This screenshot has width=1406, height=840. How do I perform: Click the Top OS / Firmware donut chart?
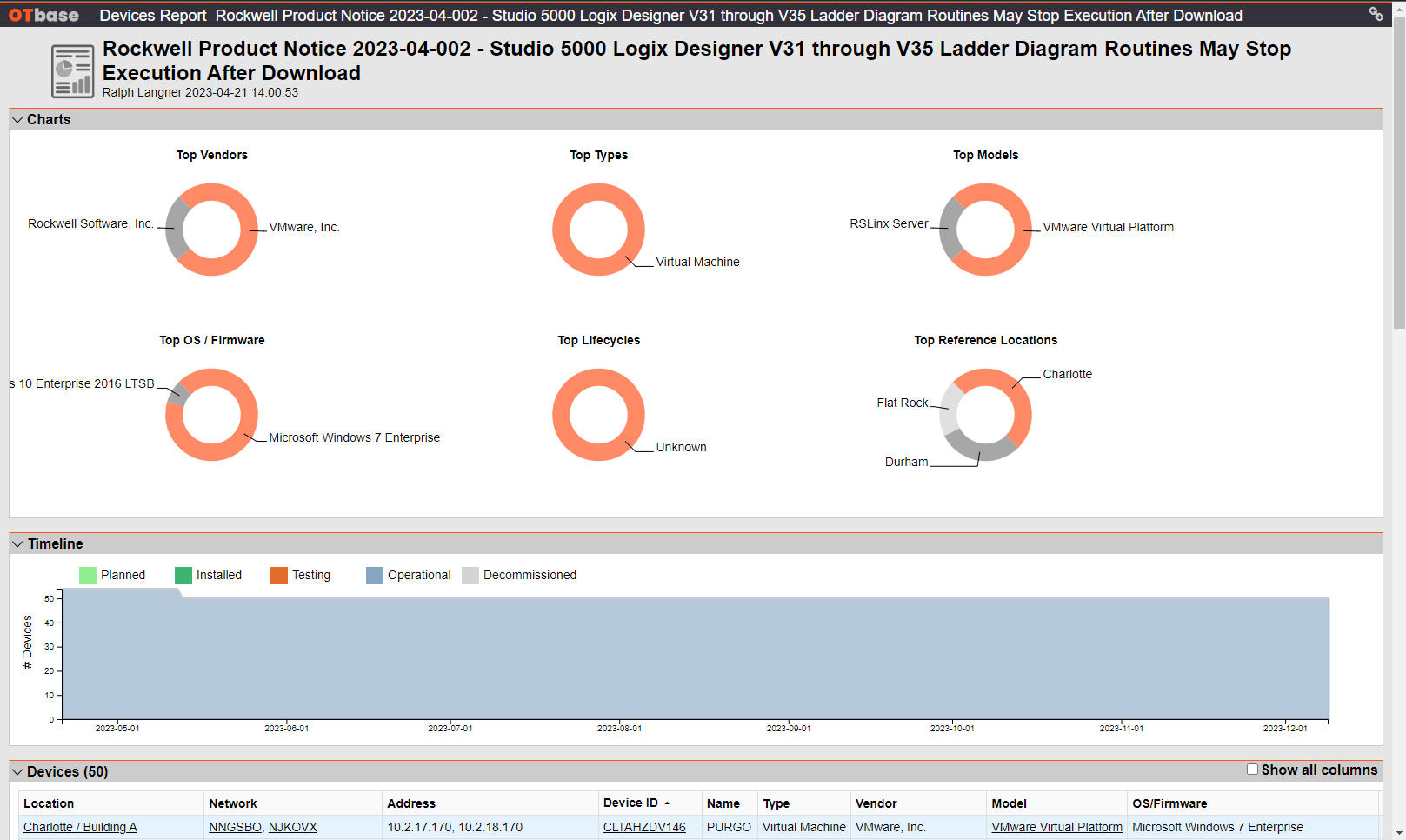(x=212, y=415)
